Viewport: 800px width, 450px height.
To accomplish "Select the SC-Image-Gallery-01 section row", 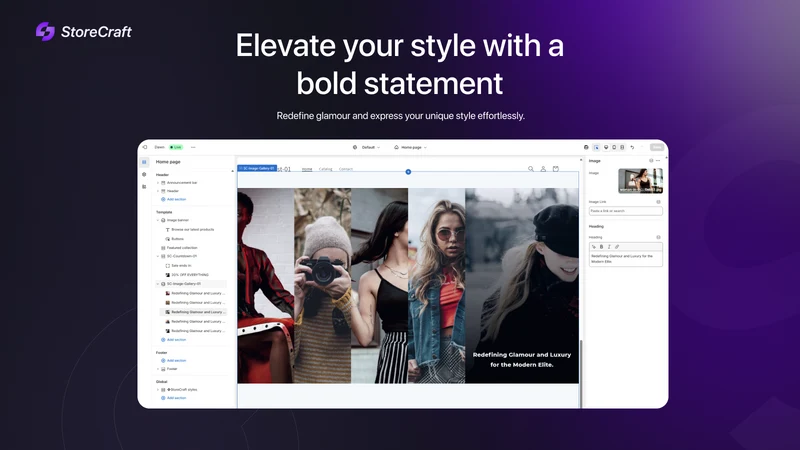I will pyautogui.click(x=191, y=284).
